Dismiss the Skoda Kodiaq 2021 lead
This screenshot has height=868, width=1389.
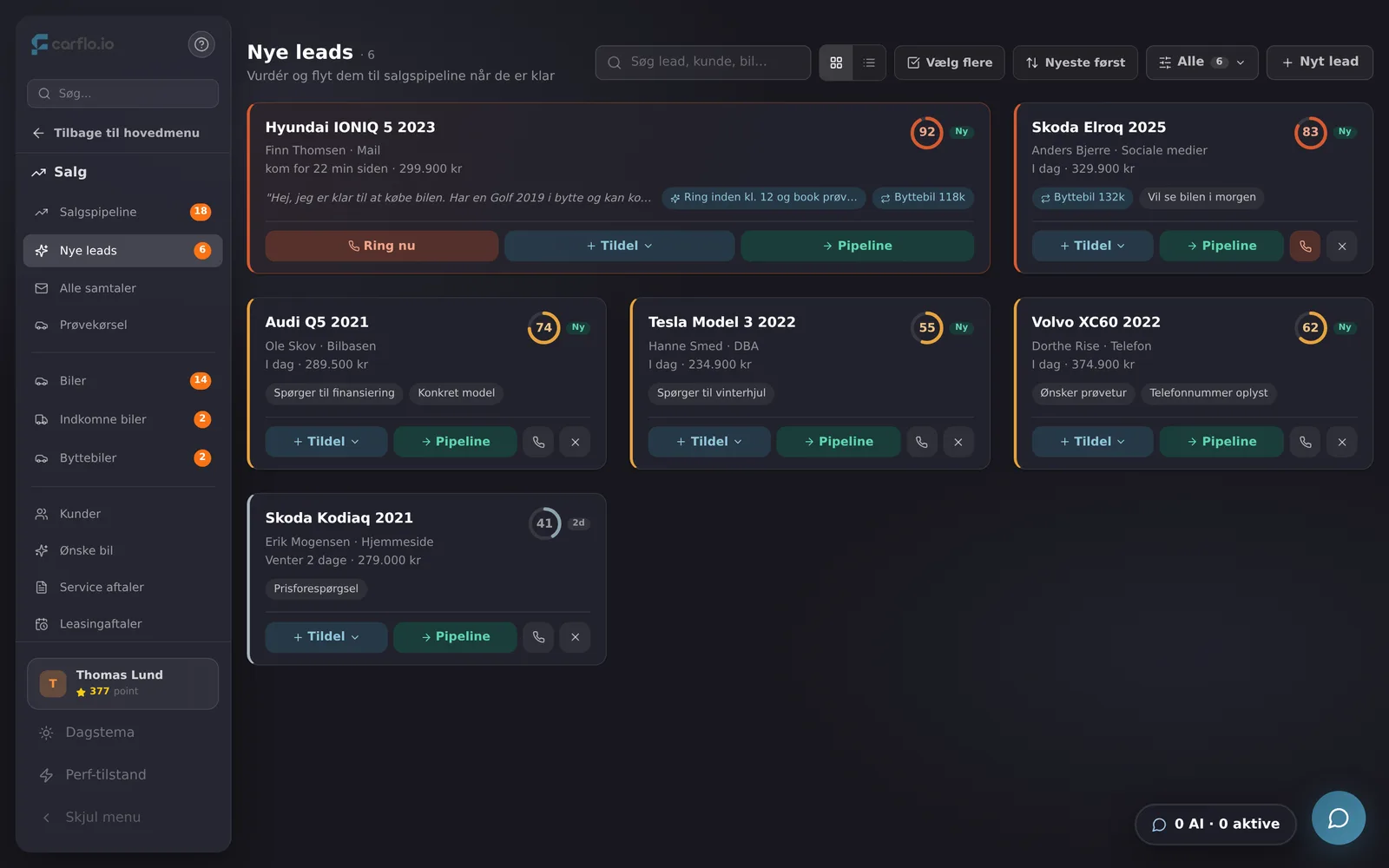575,637
